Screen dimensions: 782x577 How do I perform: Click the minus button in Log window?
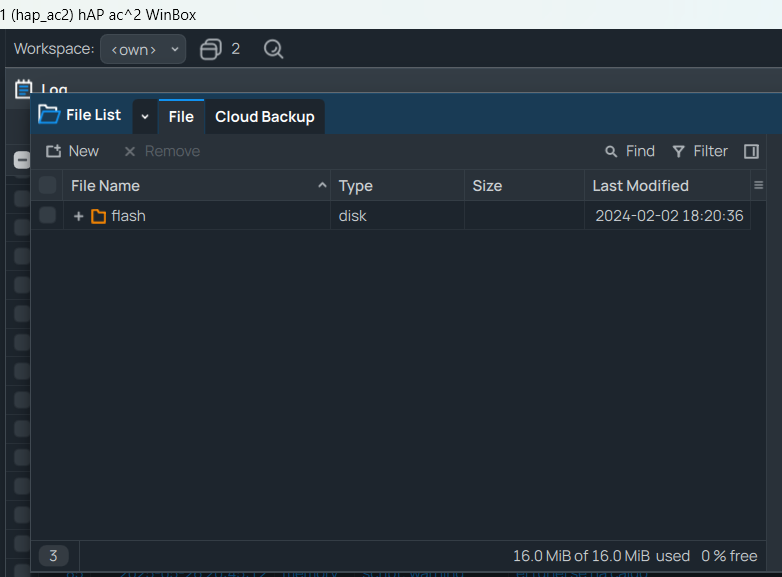pos(22,160)
